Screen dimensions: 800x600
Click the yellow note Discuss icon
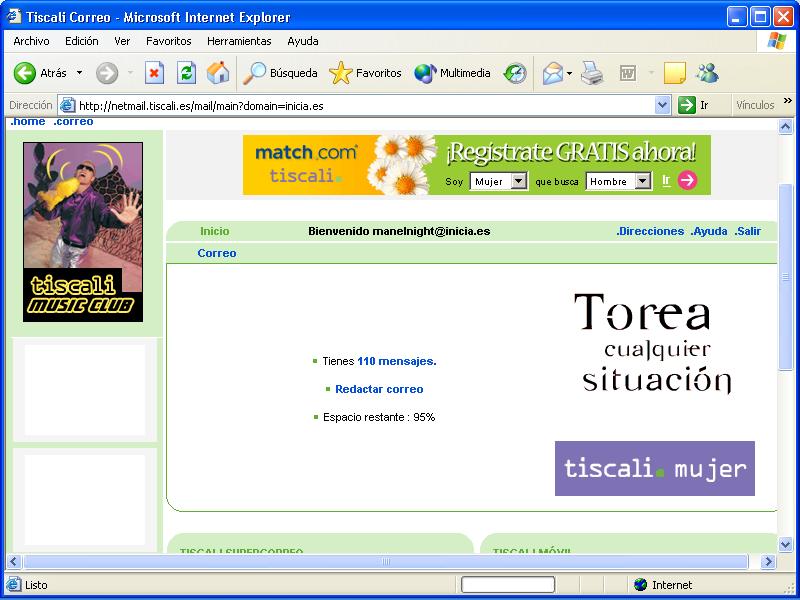674,73
